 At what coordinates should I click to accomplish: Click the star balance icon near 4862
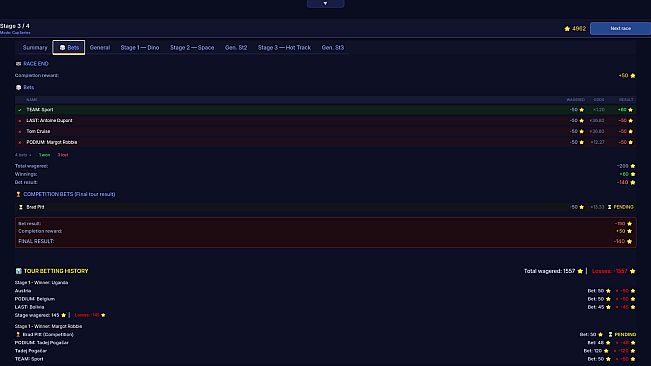[567, 29]
